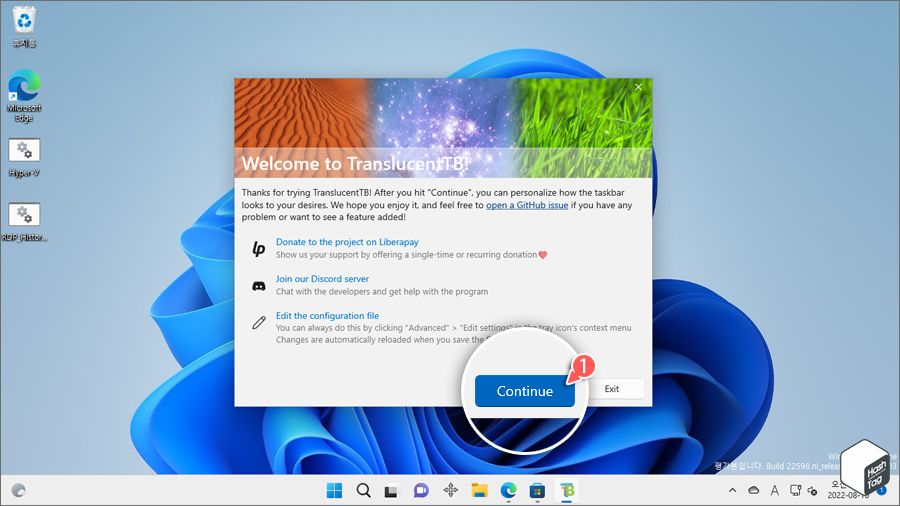Open Donate to the project on Liberapay link

tap(347, 242)
